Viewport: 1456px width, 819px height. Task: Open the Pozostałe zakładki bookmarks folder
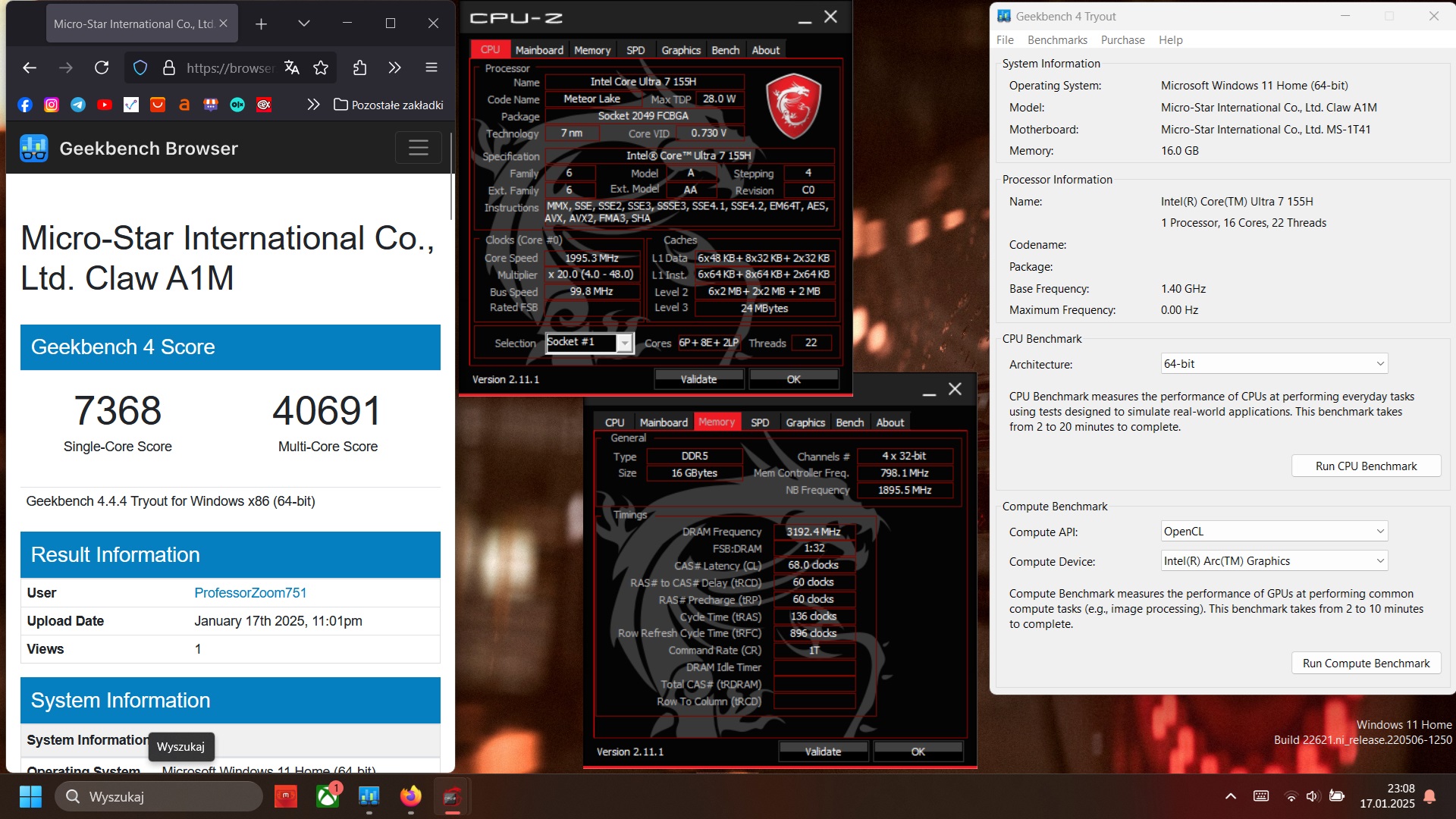click(x=388, y=105)
